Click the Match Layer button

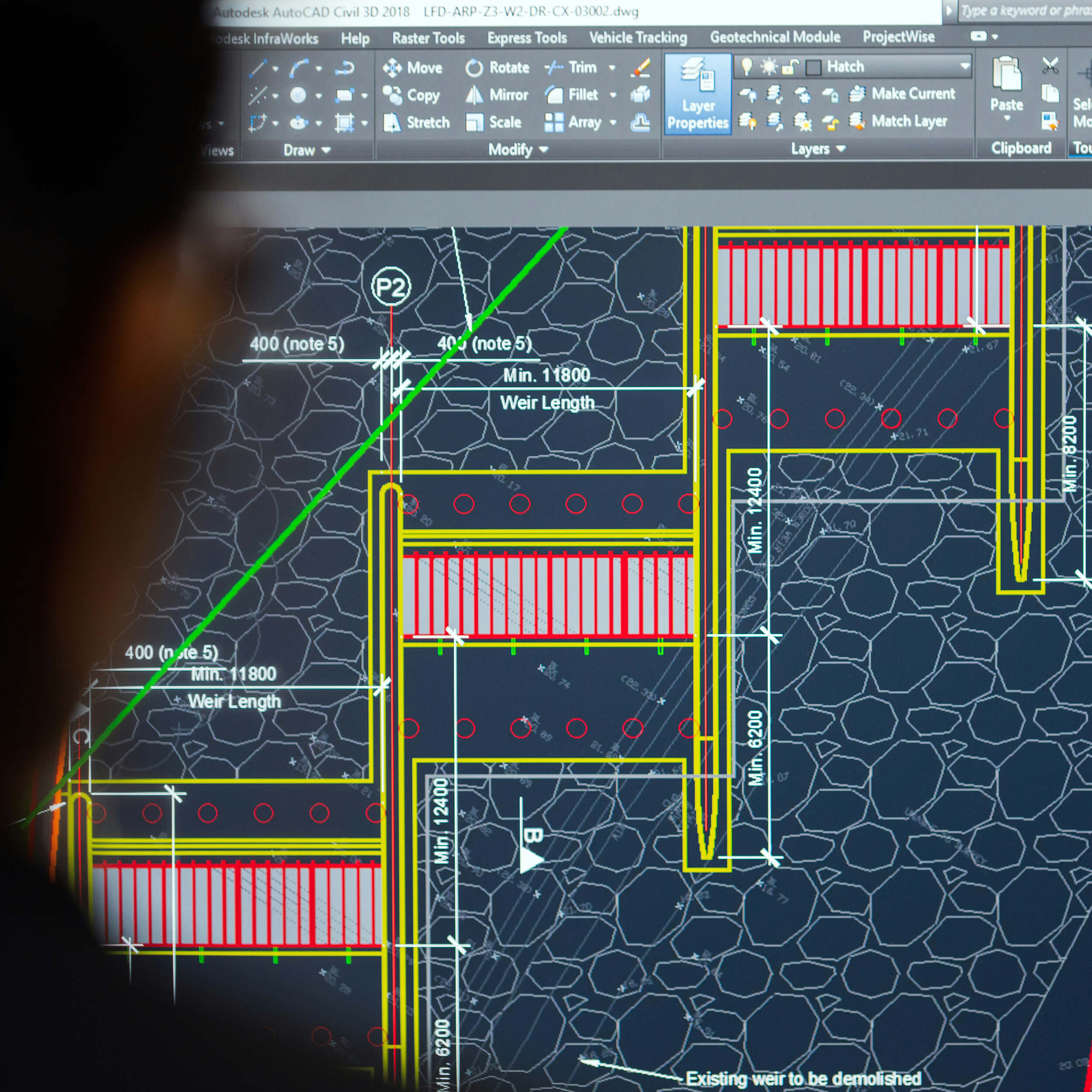pos(898,121)
